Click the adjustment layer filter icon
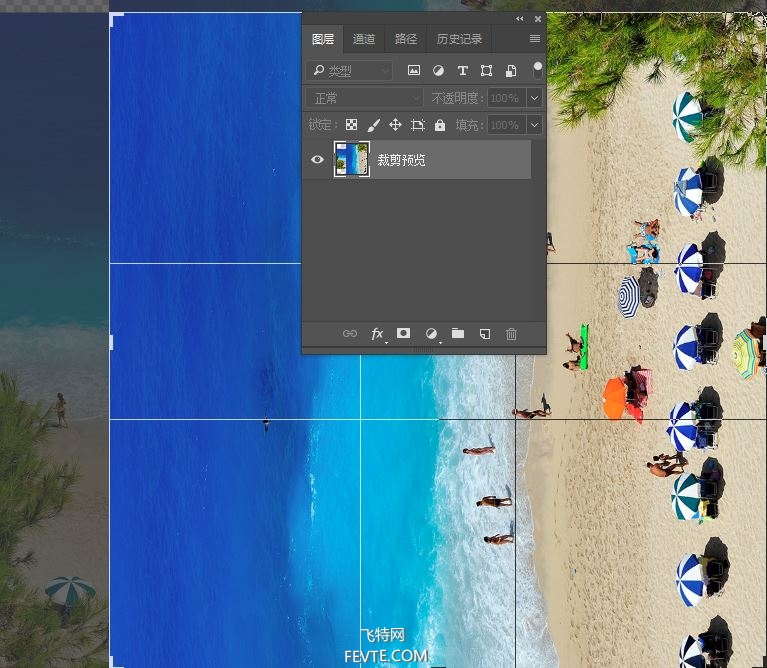Image resolution: width=767 pixels, height=668 pixels. tap(438, 70)
